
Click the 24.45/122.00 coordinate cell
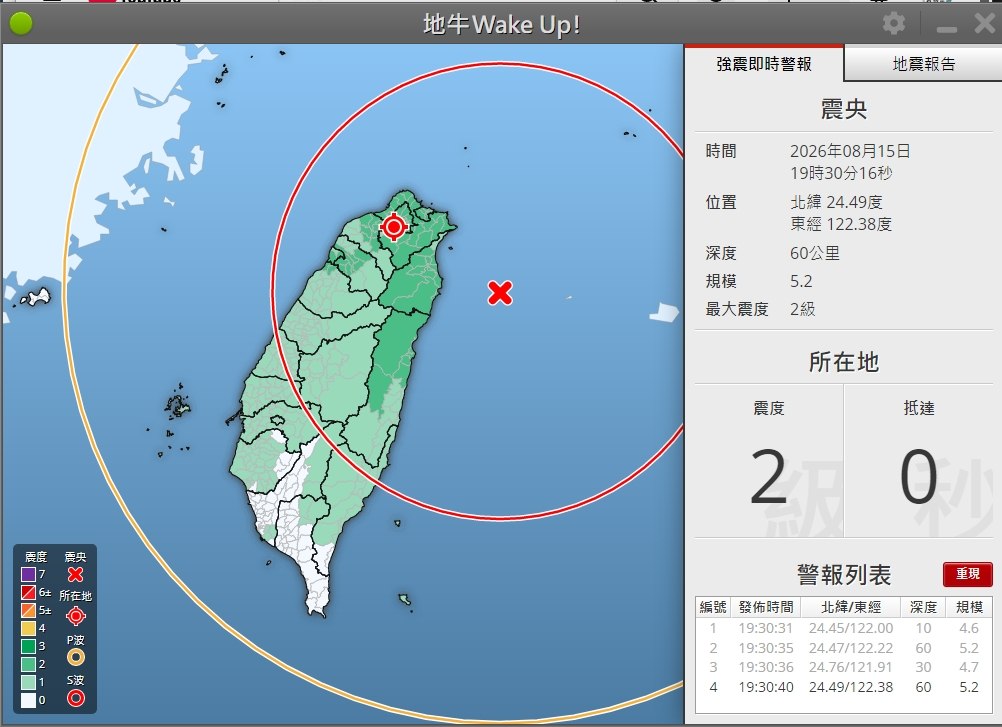click(x=851, y=628)
